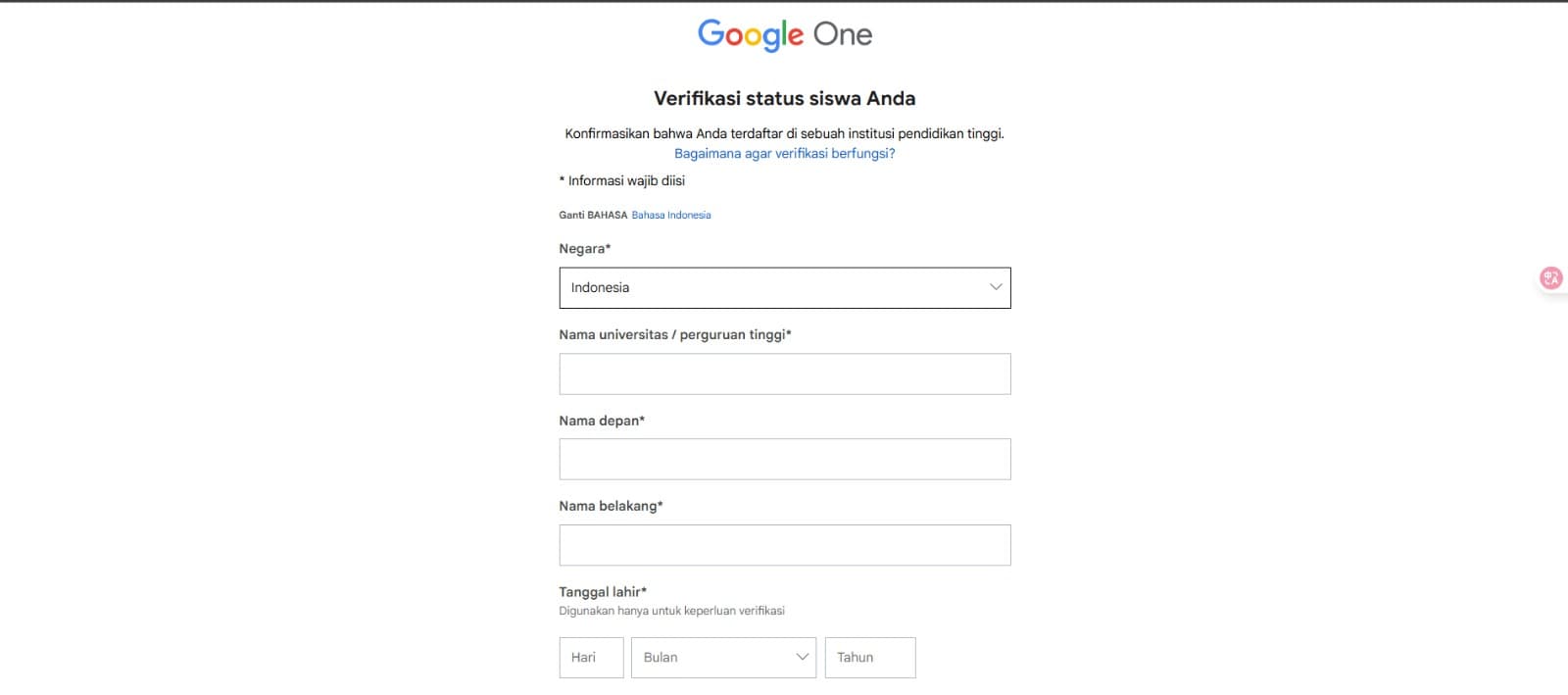Click the Google One logo

pos(784,35)
